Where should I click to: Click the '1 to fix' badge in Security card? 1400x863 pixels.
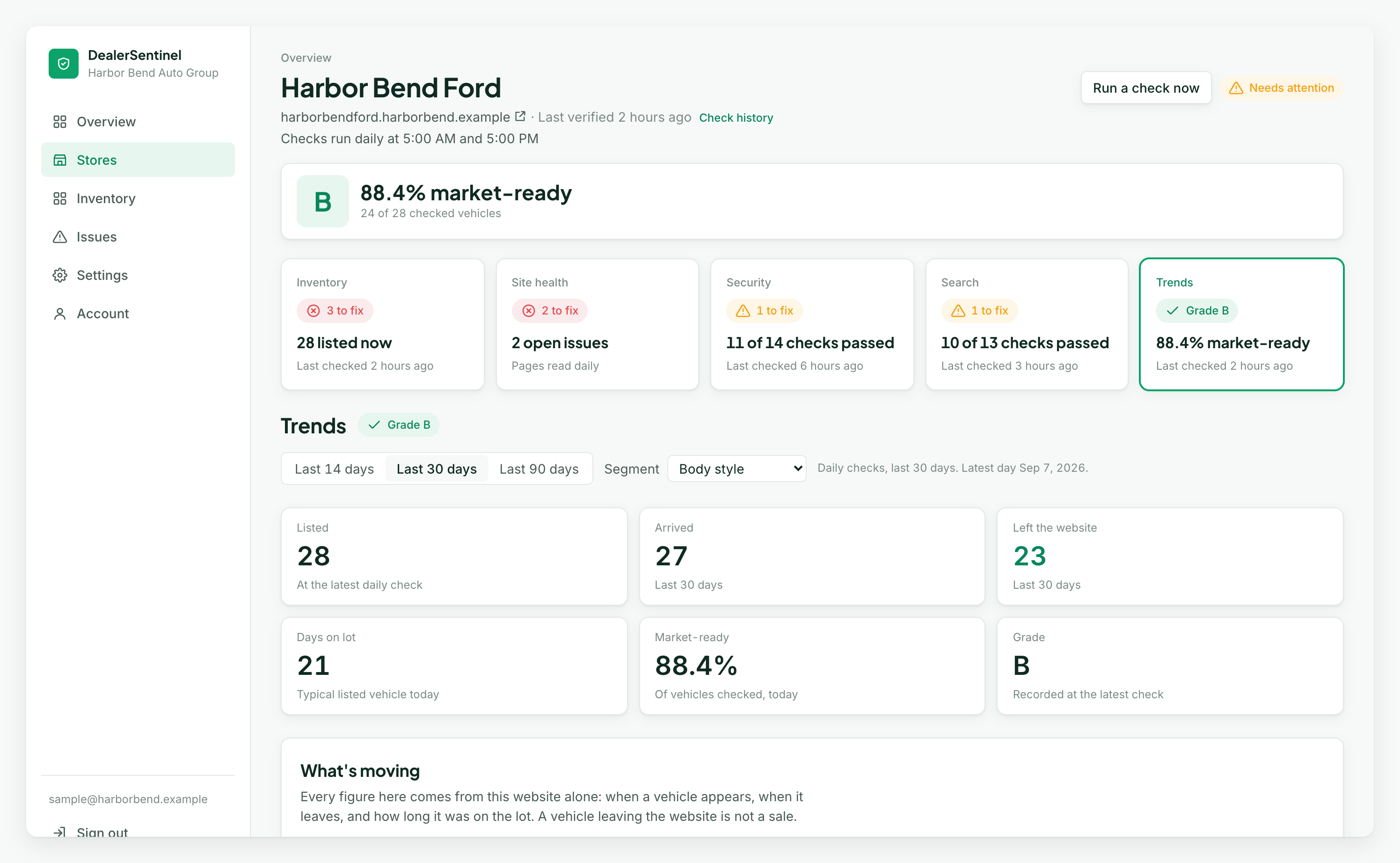click(x=764, y=310)
